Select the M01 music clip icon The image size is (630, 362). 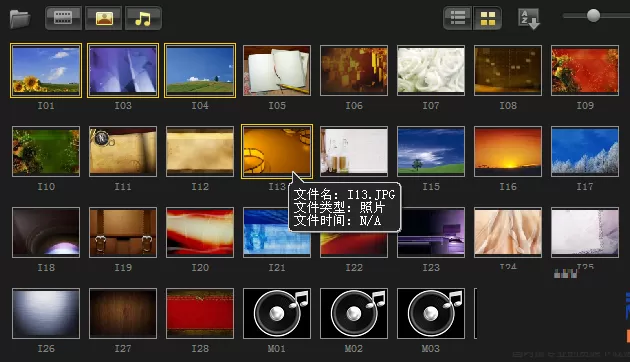[277, 313]
